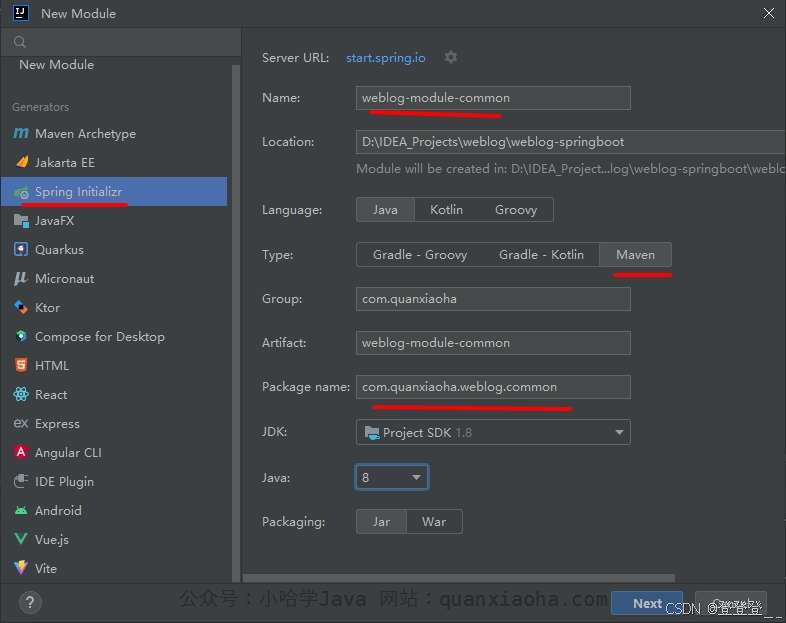Select the New Module list entry
This screenshot has height=623, width=786.
click(56, 65)
